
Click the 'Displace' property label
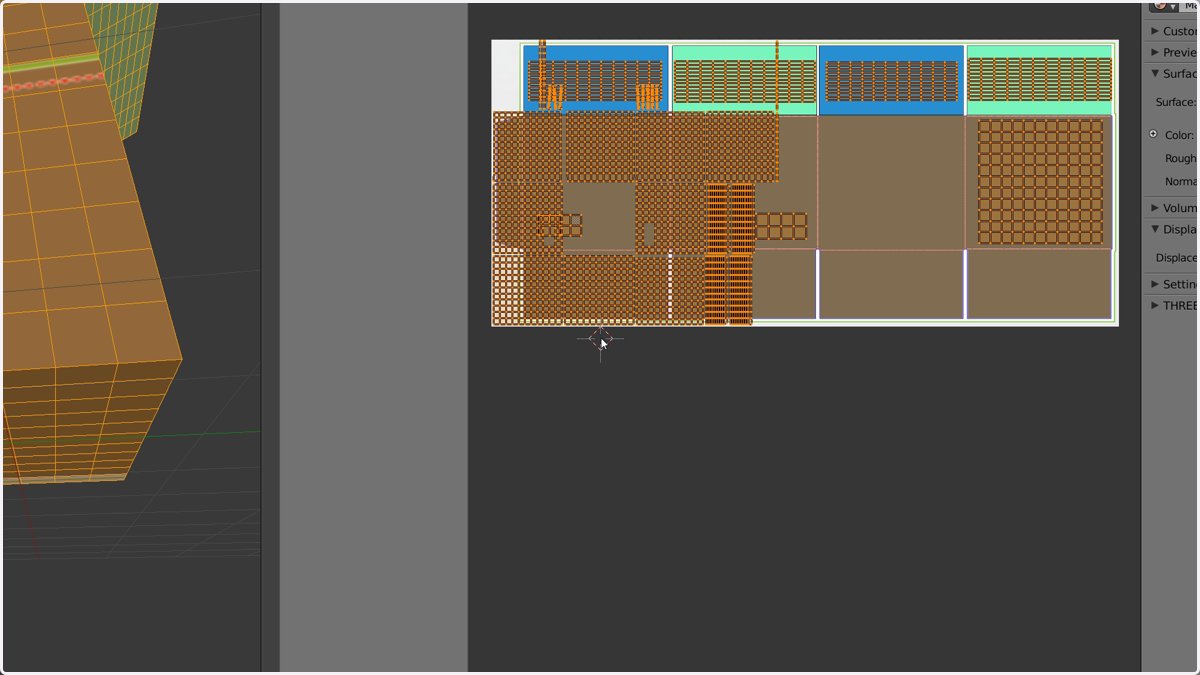[x=1176, y=257]
